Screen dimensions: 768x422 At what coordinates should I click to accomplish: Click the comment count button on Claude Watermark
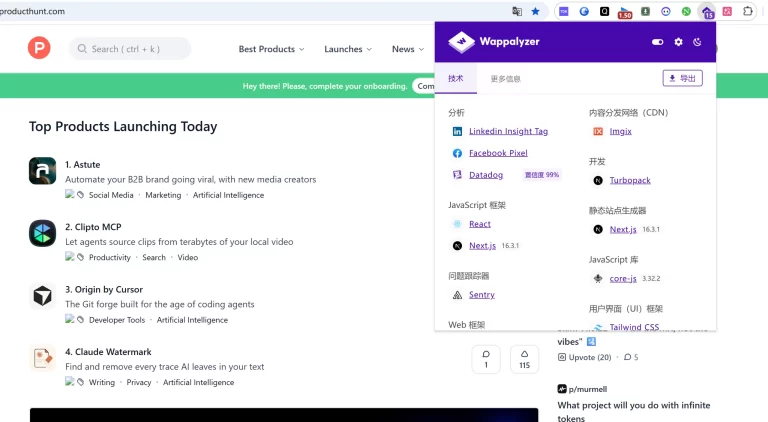click(486, 359)
